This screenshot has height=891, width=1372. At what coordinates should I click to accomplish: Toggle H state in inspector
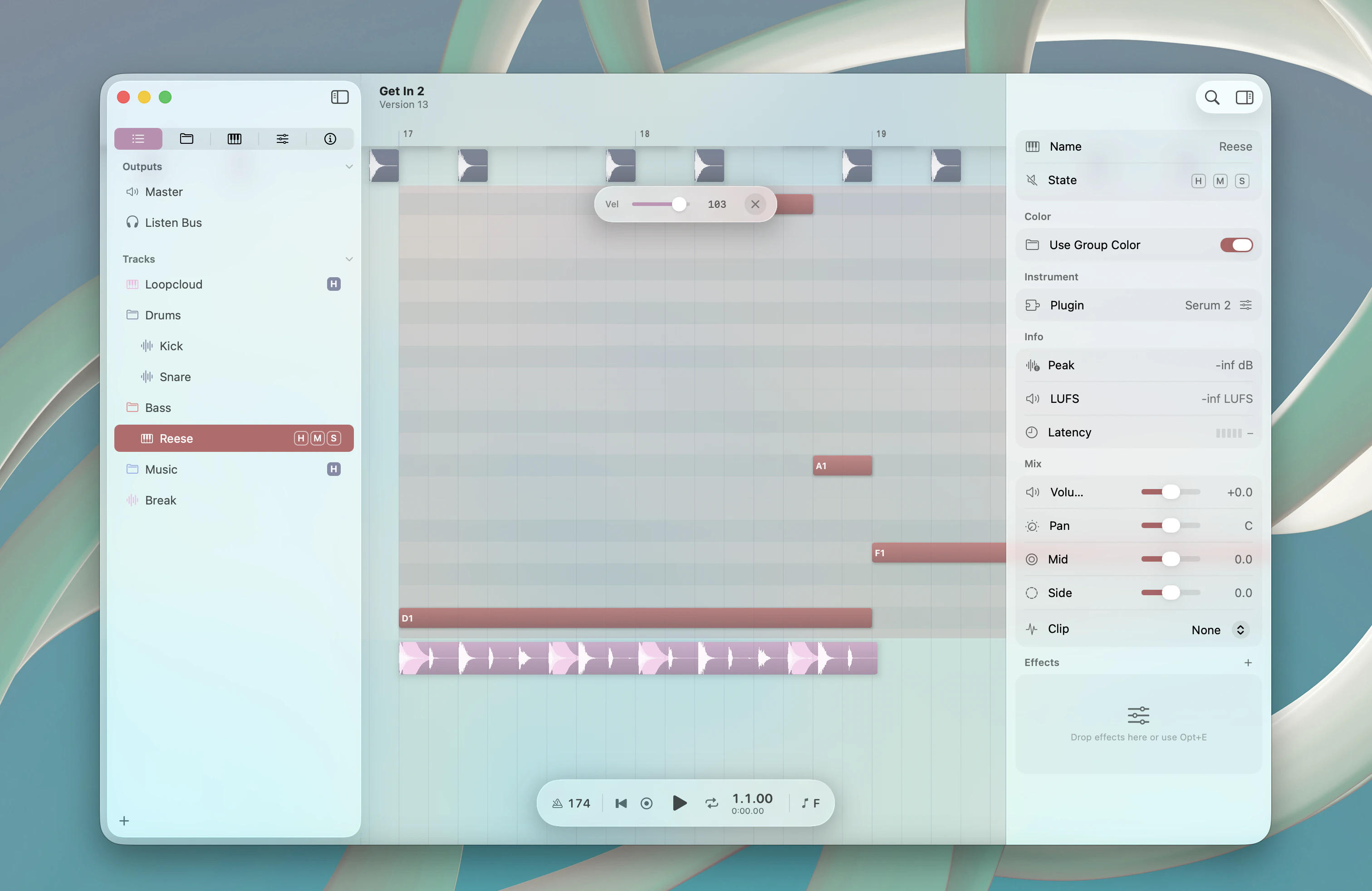pos(1198,181)
